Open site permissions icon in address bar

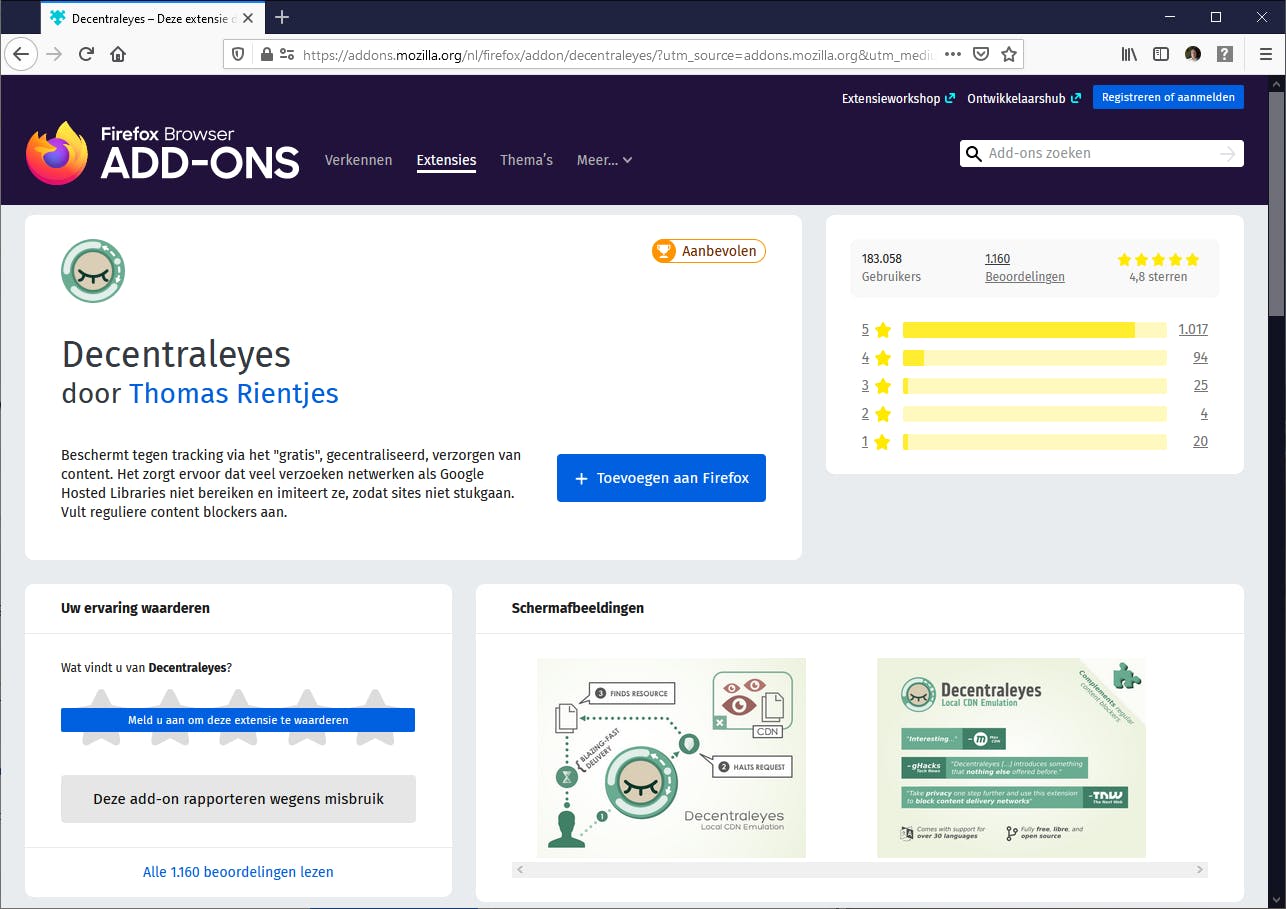pyautogui.click(x=287, y=54)
